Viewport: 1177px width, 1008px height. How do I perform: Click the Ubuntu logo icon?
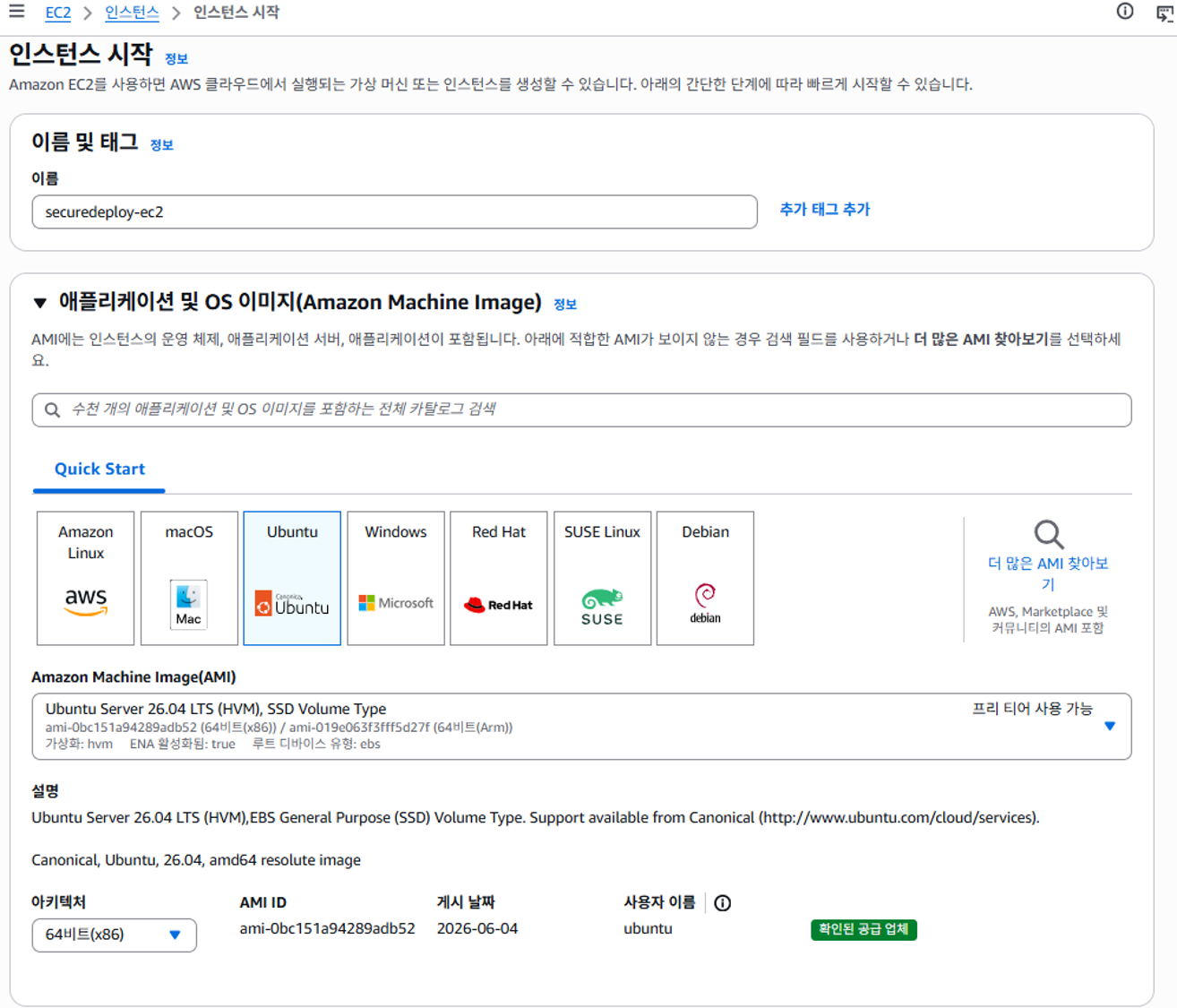tap(292, 604)
